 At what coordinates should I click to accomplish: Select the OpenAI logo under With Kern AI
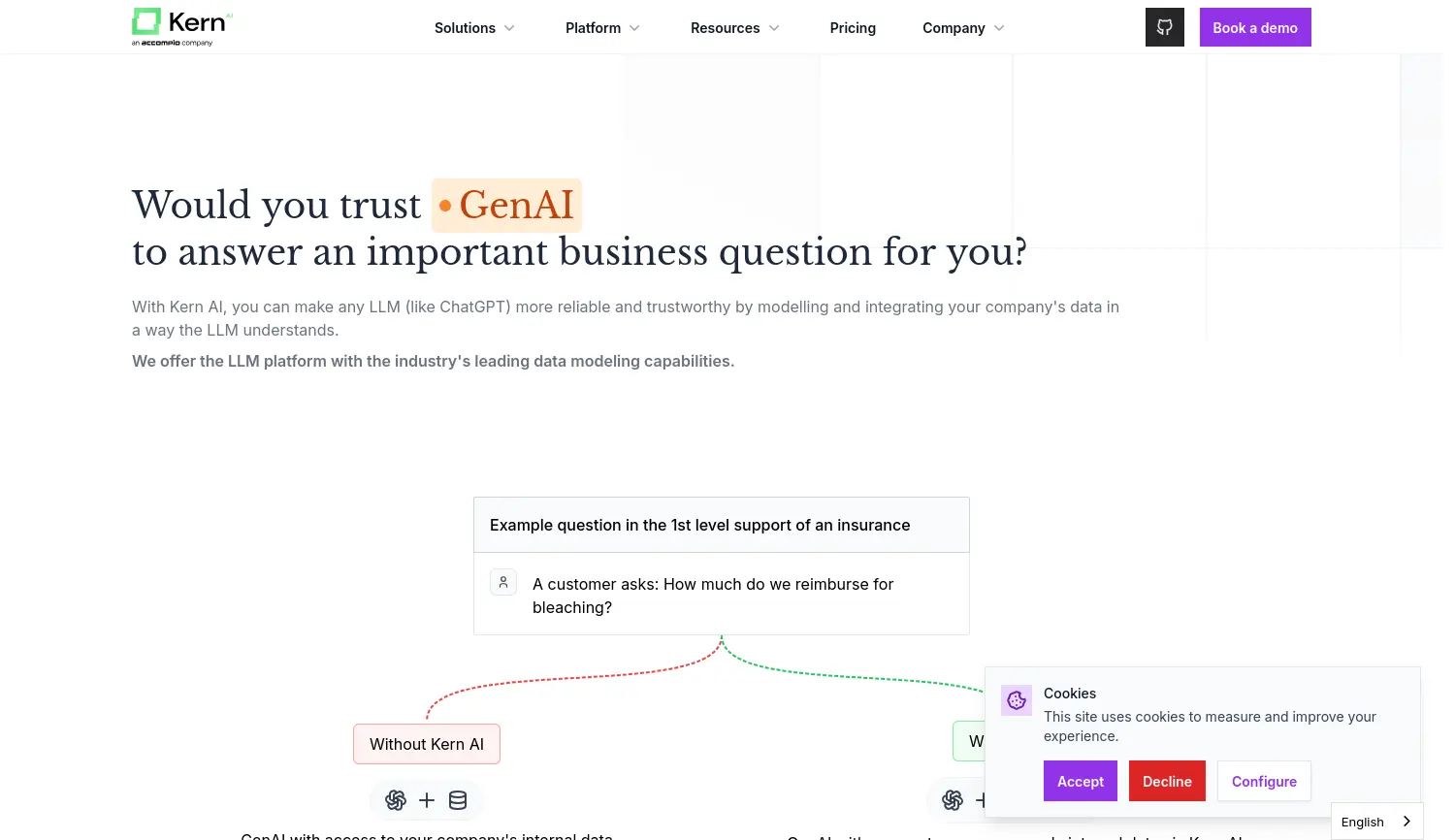point(953,800)
